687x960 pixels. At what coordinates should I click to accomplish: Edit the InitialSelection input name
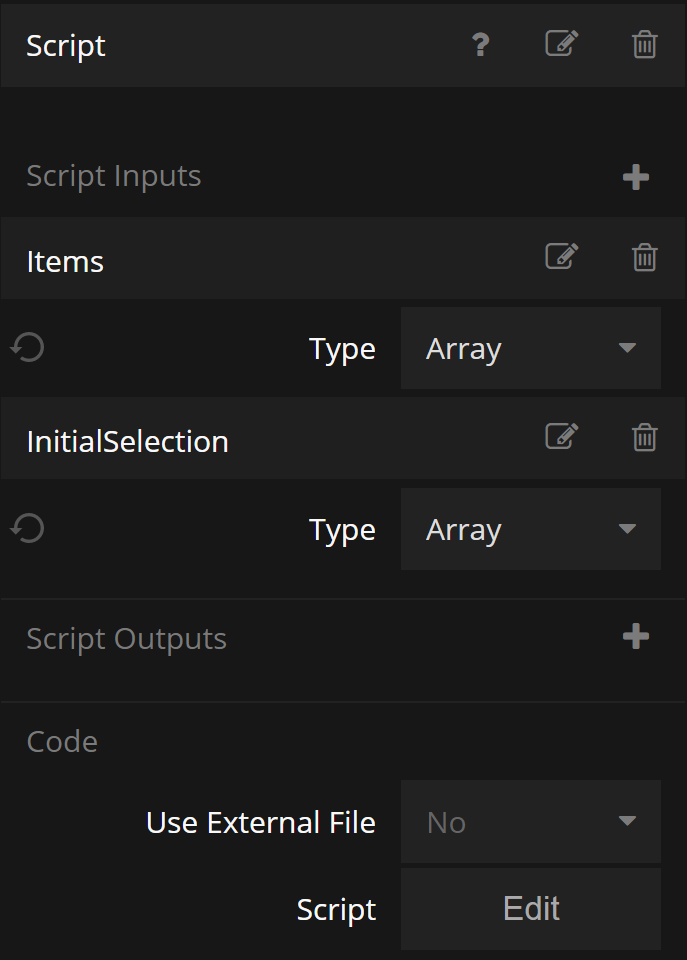[561, 437]
